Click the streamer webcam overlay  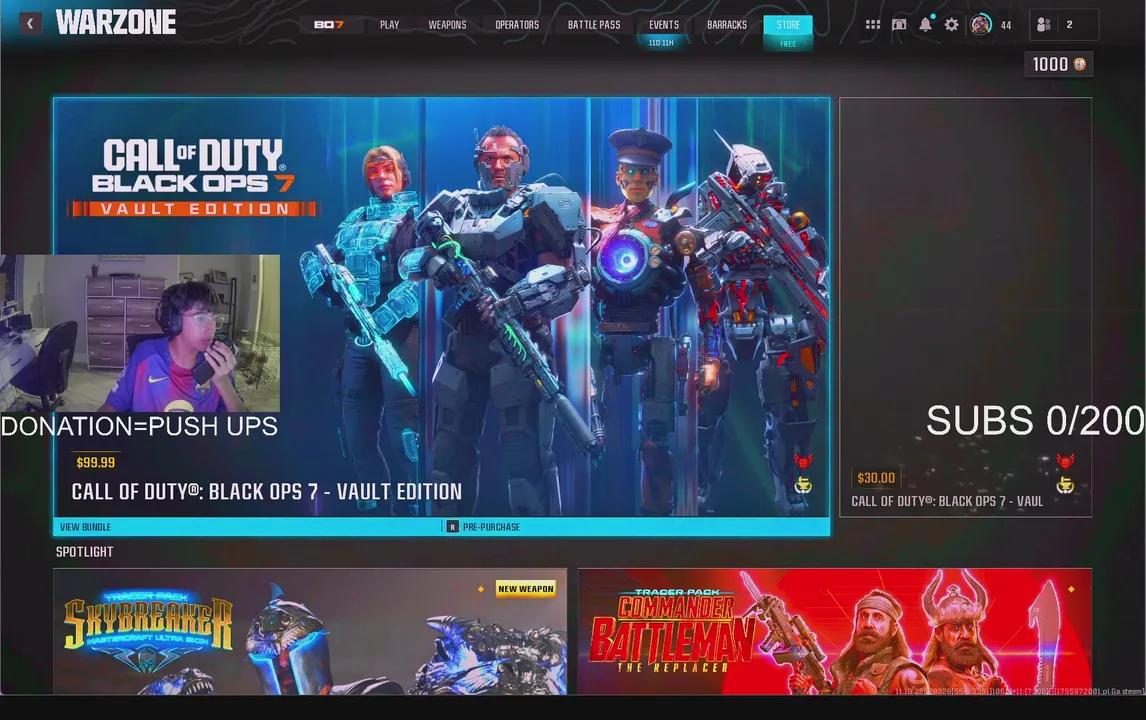click(x=140, y=333)
